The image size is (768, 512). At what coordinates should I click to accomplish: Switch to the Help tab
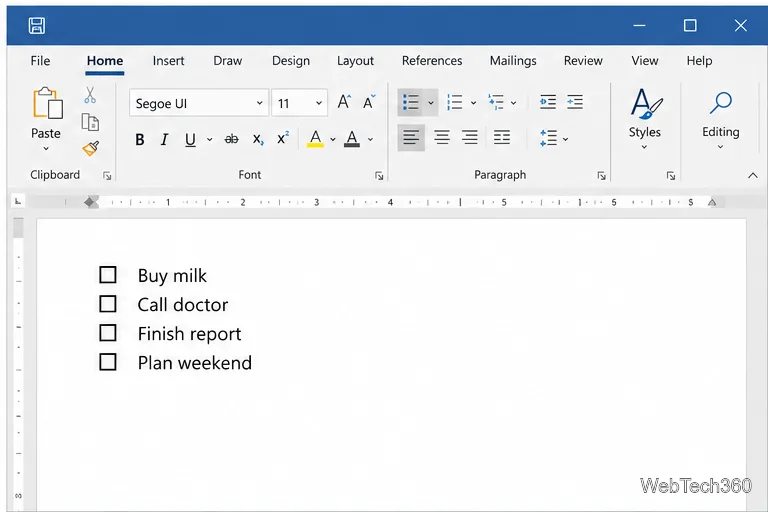tap(699, 61)
